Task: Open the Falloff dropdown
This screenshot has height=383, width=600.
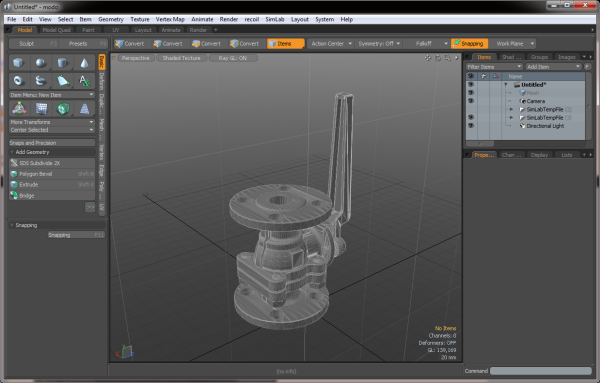Action: tap(426, 44)
